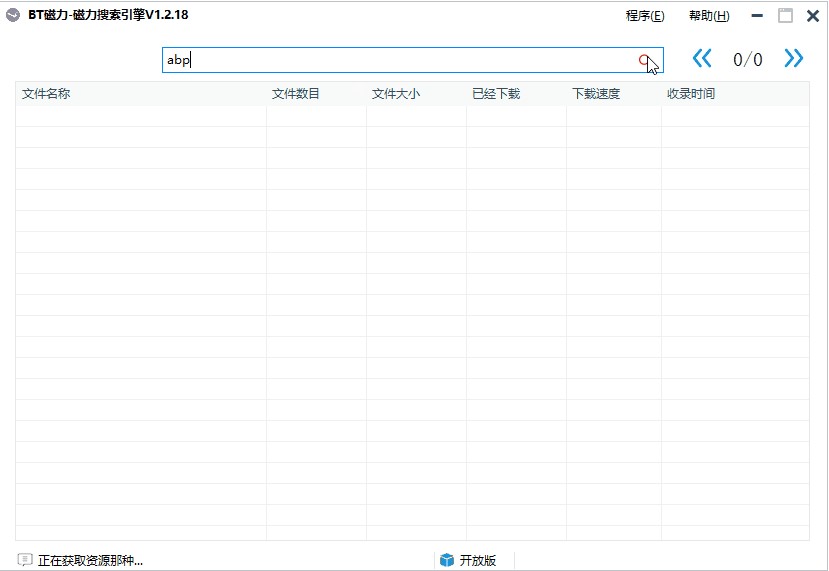Image resolution: width=829 pixels, height=571 pixels.
Task: Click the 文件大小 column header
Action: coord(396,94)
